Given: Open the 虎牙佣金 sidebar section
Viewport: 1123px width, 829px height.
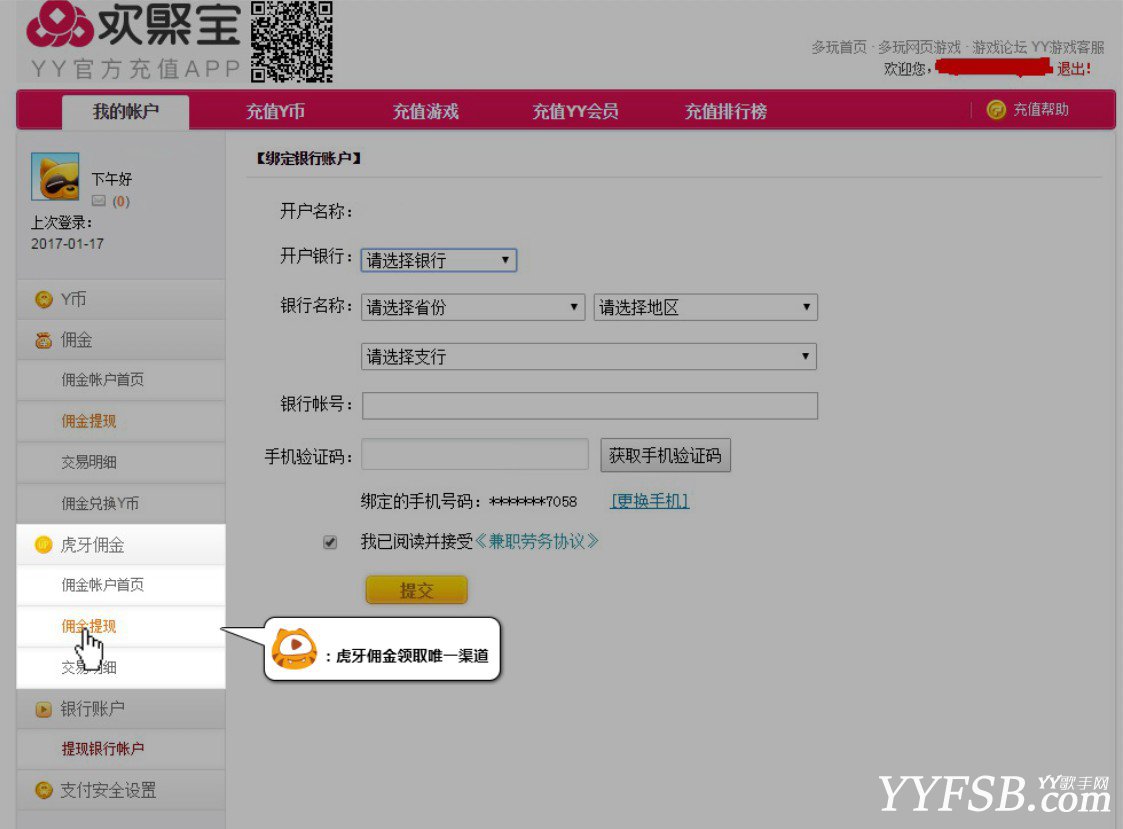Looking at the screenshot, I should [x=120, y=545].
